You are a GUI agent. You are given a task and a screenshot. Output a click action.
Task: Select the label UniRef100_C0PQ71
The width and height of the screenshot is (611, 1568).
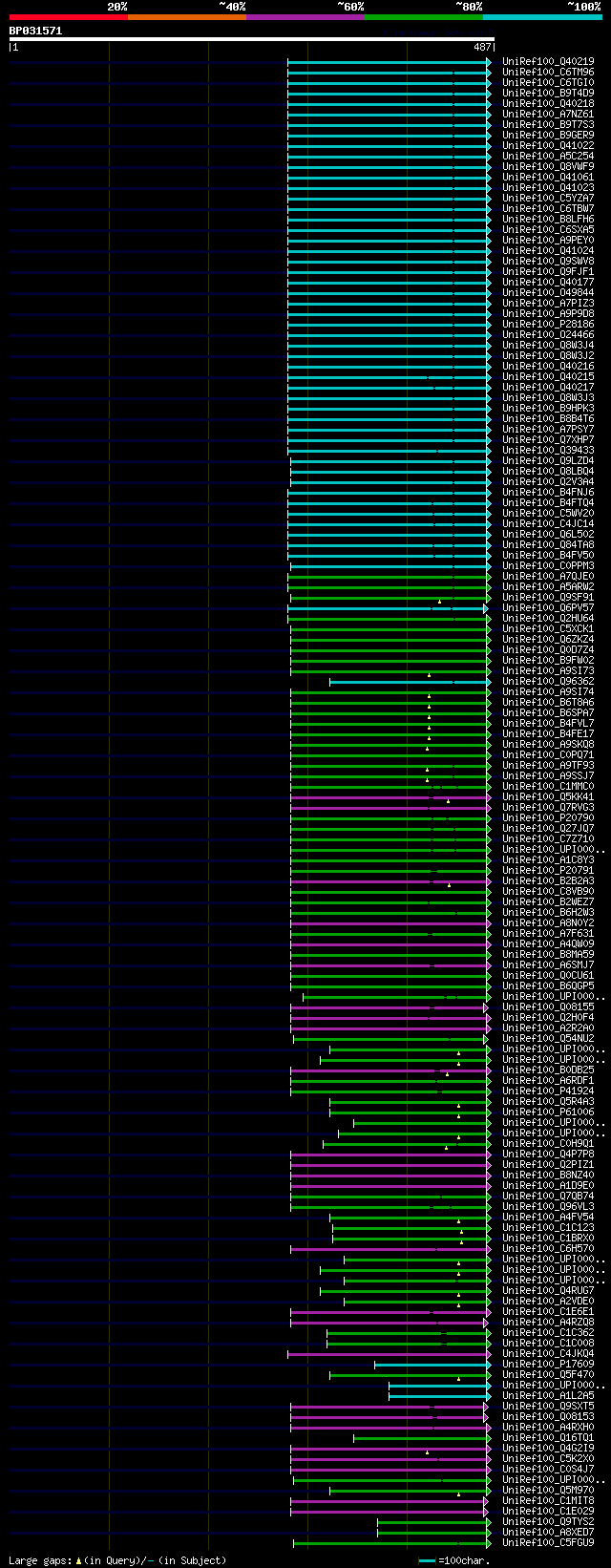click(x=548, y=755)
